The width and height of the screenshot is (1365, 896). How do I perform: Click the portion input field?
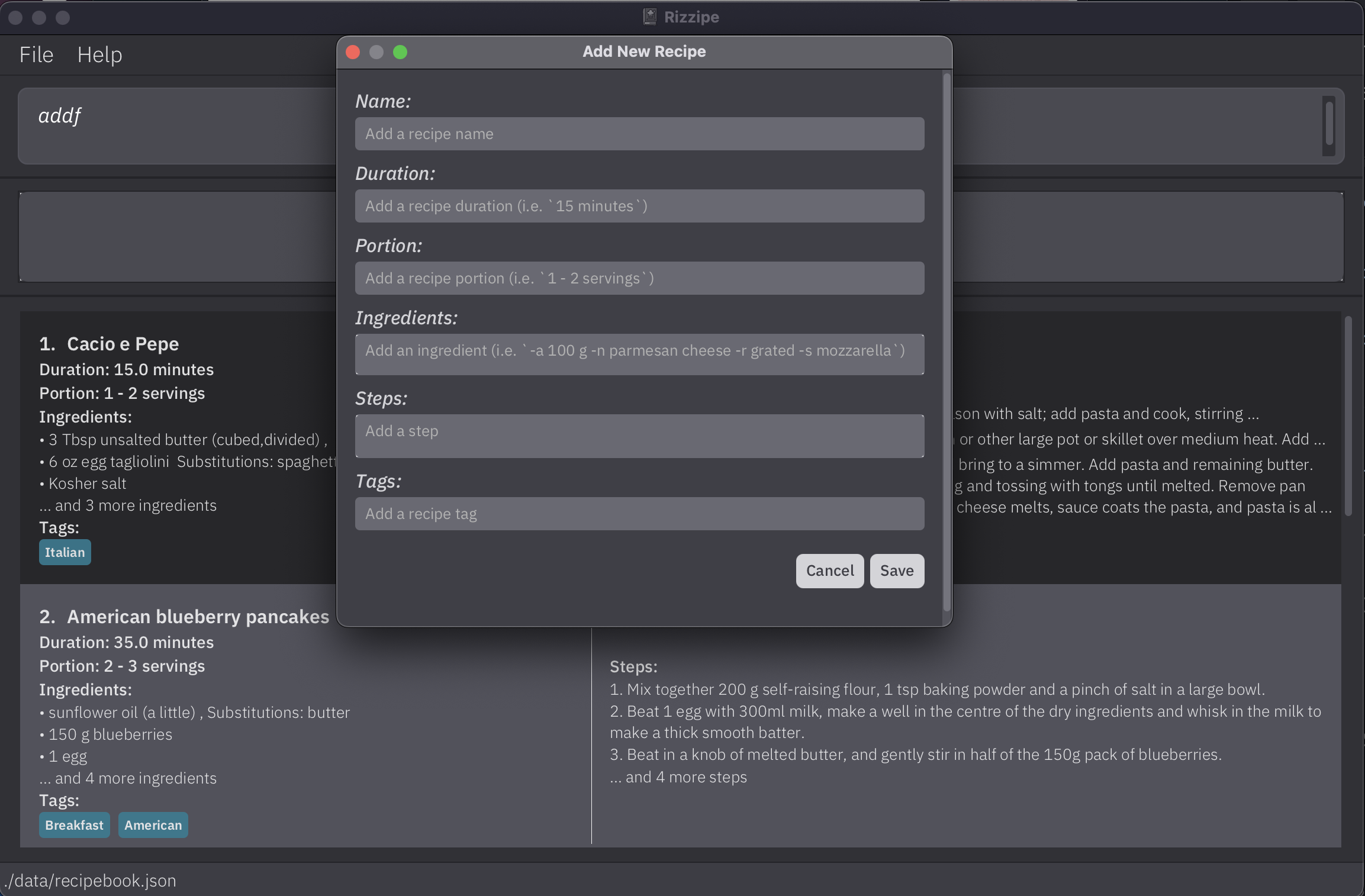point(639,277)
